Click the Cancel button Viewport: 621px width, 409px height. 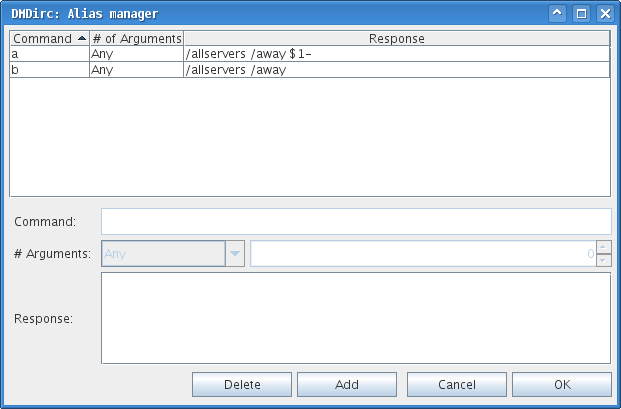point(457,384)
